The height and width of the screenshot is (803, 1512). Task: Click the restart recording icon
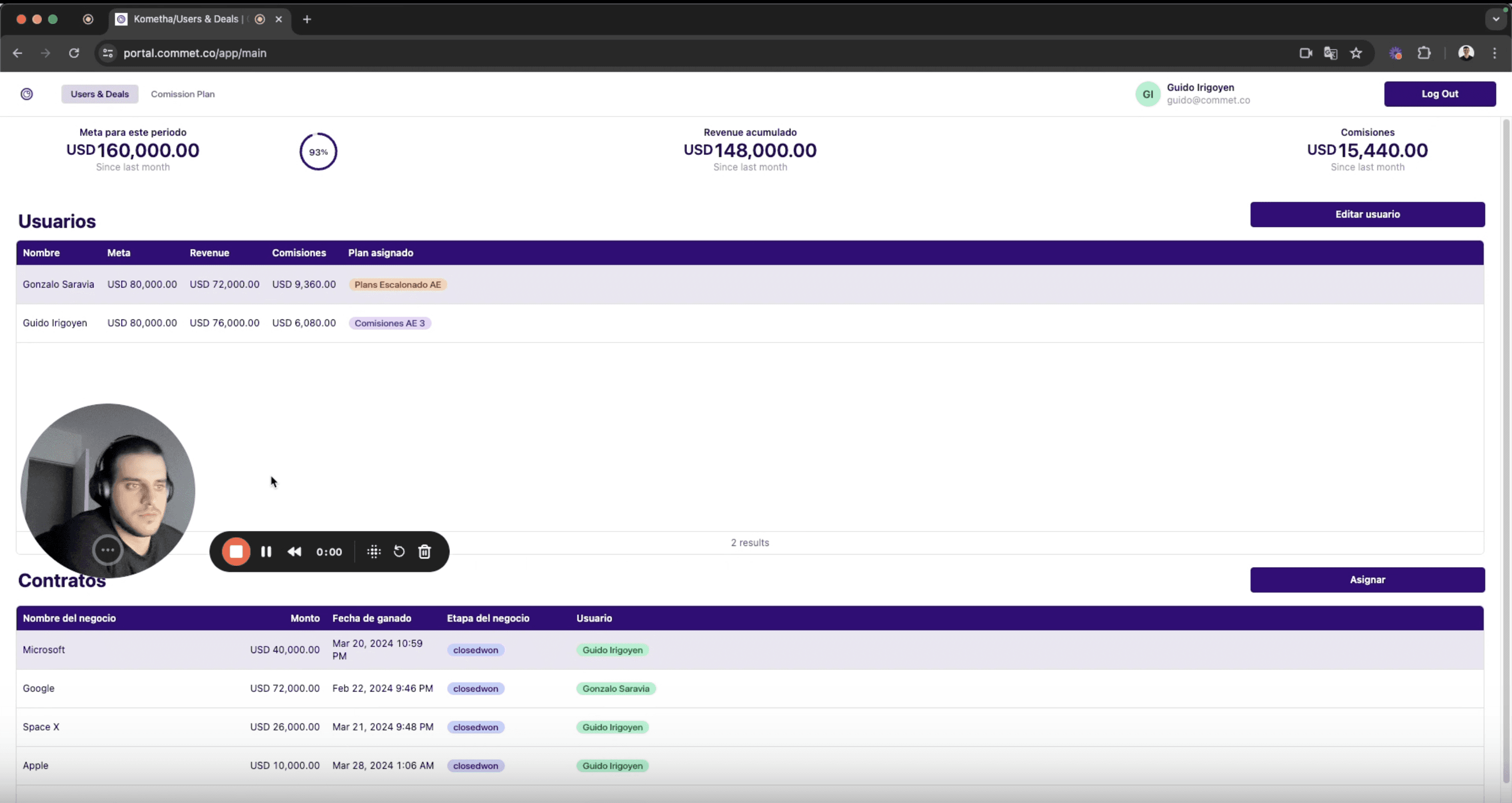pos(399,552)
